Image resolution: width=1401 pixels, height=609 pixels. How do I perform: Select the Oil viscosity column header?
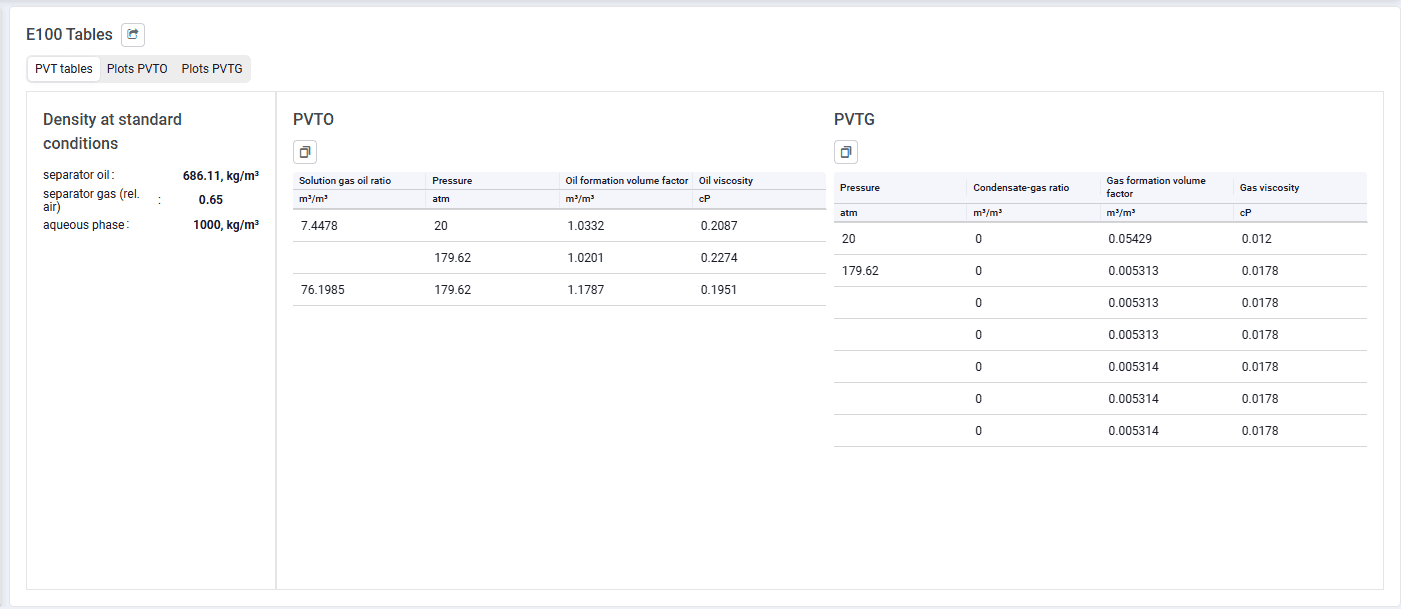pyautogui.click(x=726, y=181)
